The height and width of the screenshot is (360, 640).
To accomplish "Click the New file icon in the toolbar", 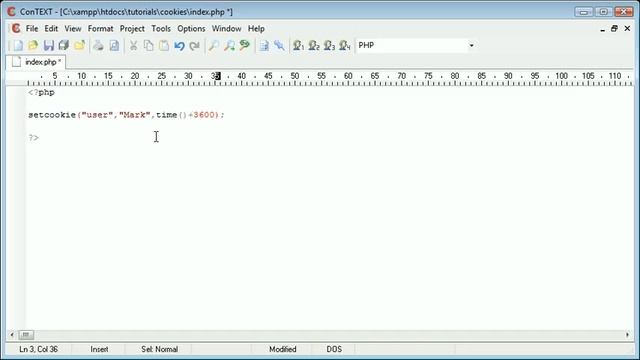I will pos(18,45).
